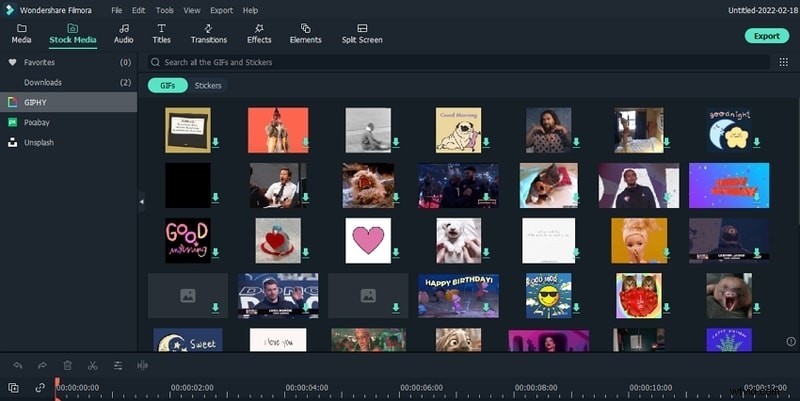Select the cats with strawberry GIF thumbnail

pos(639,295)
